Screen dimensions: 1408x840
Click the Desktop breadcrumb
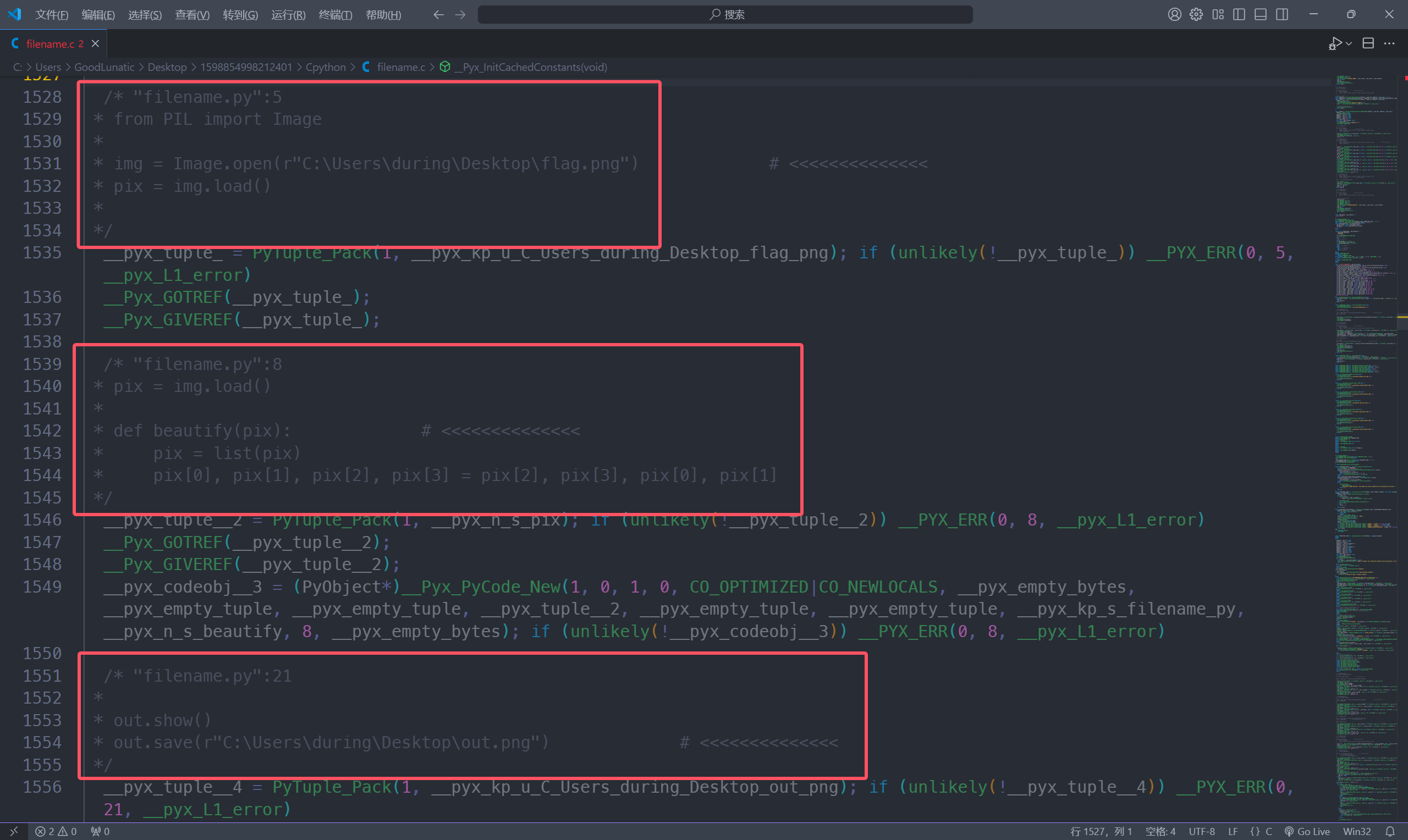167,68
